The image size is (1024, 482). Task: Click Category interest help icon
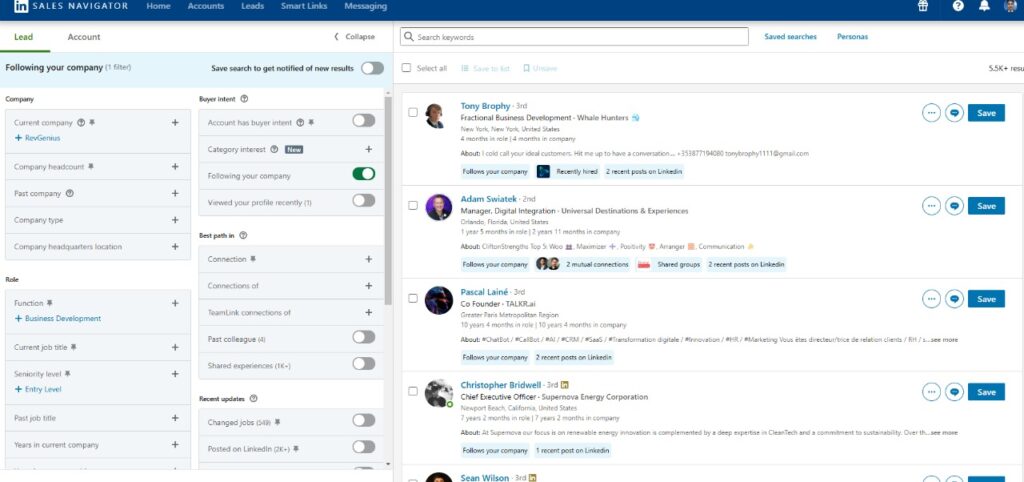[274, 150]
